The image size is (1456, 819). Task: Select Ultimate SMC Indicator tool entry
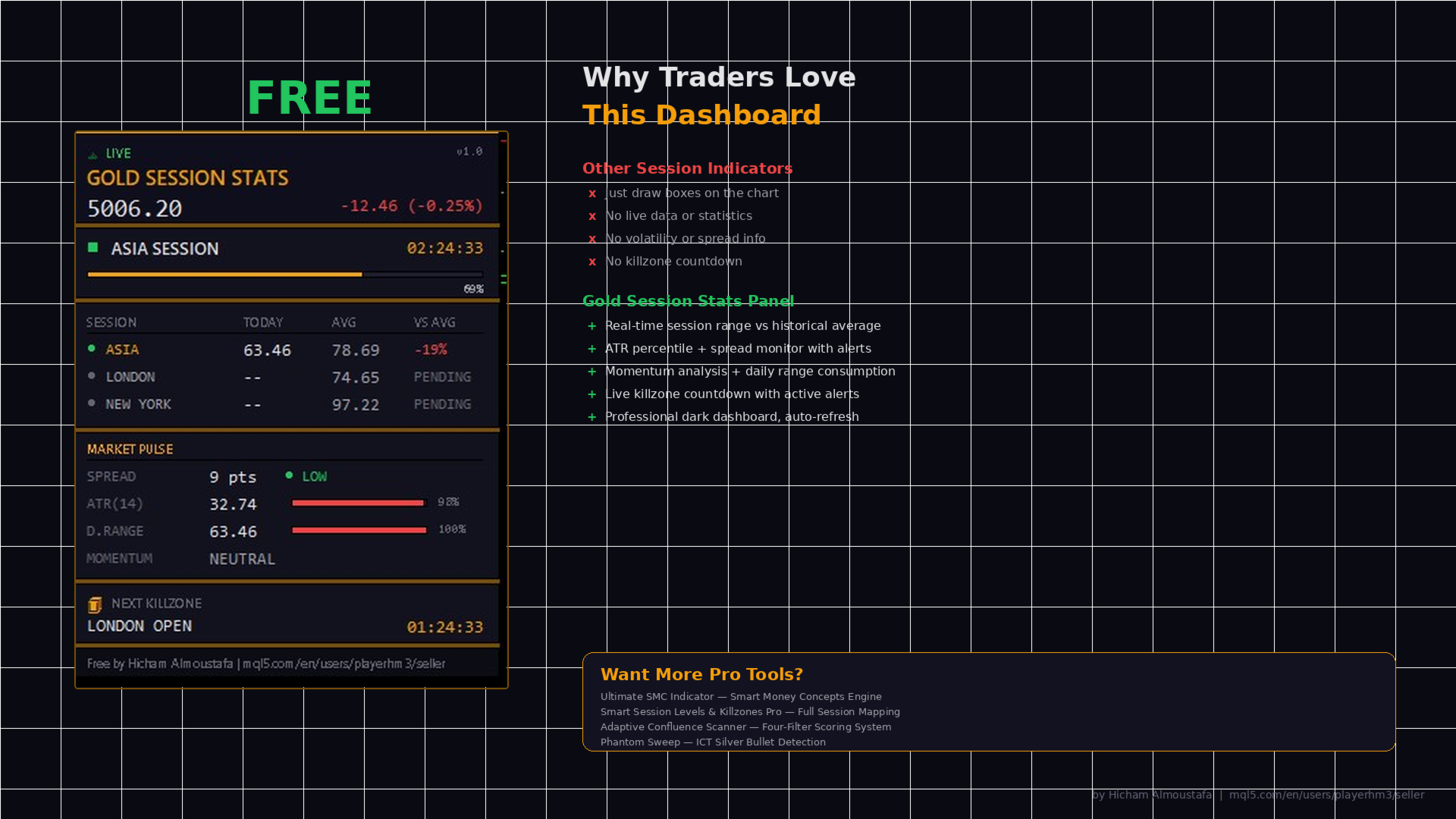[741, 696]
